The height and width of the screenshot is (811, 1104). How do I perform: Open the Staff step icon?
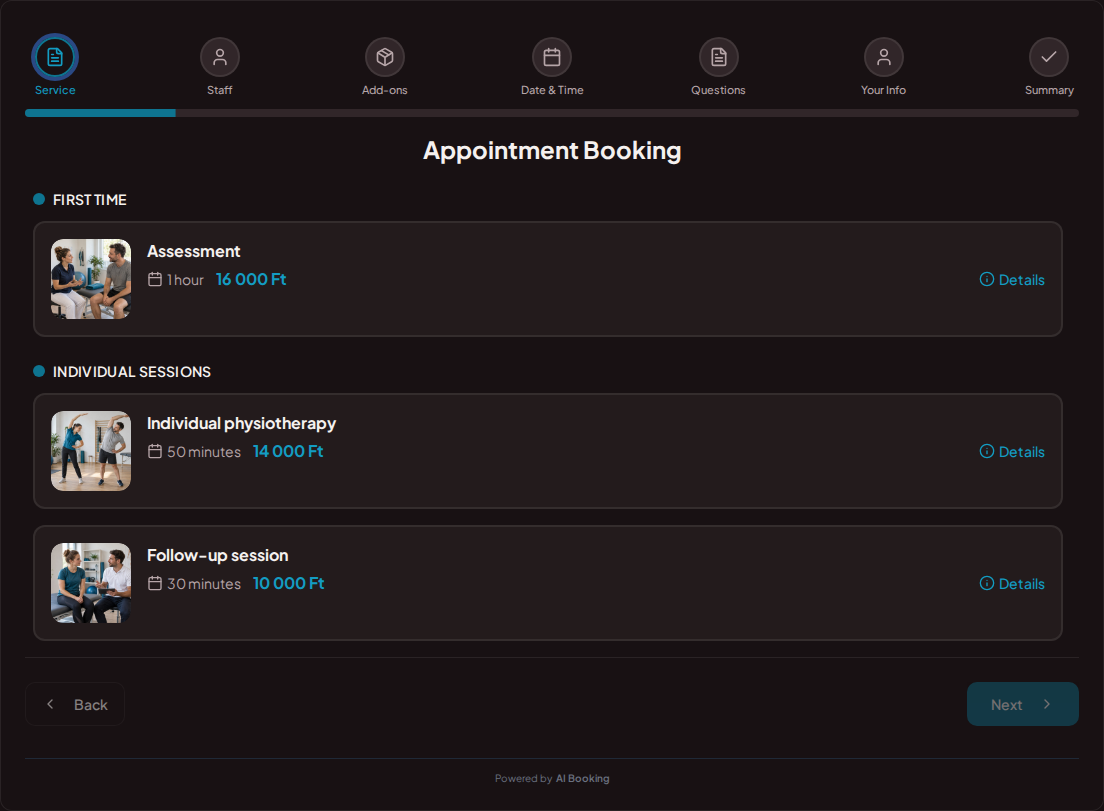(x=220, y=57)
